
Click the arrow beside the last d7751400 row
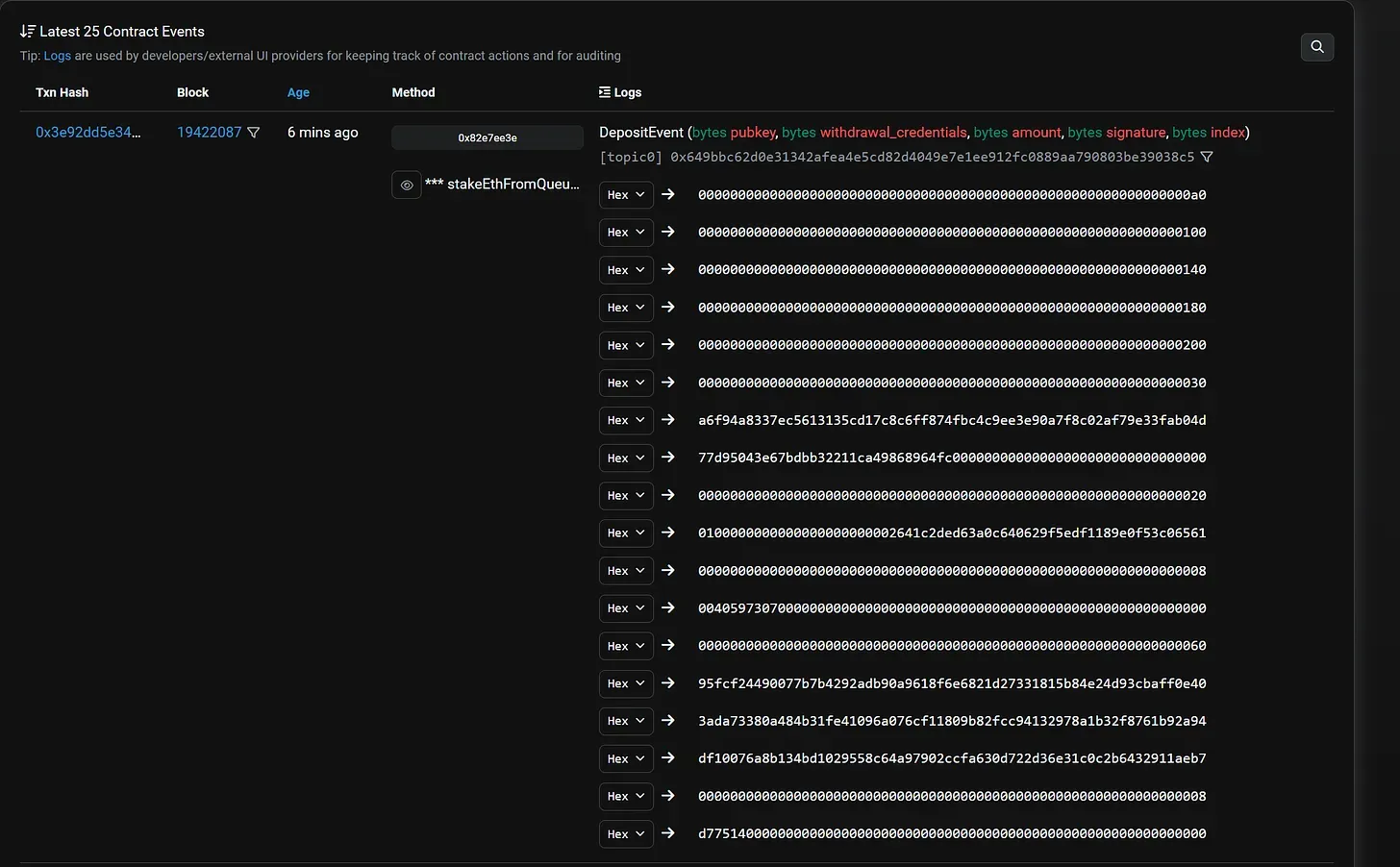coord(668,833)
